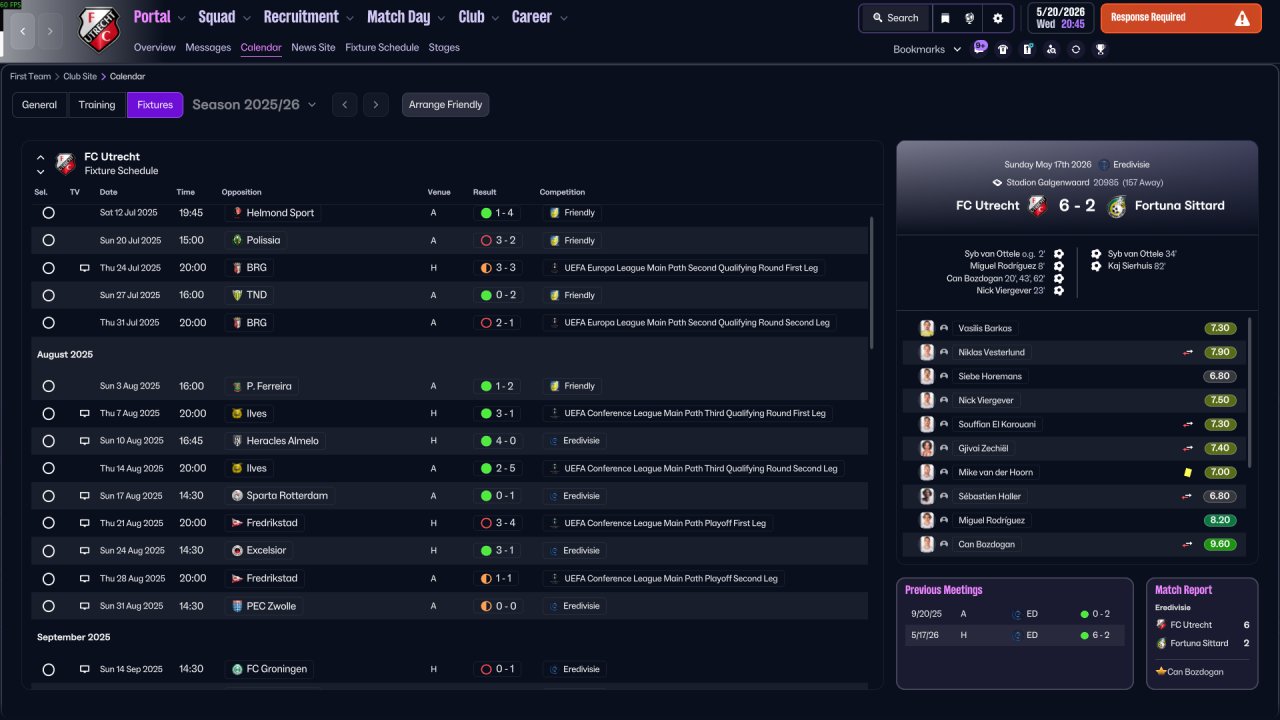Open the News Site tab
The width and height of the screenshot is (1280, 720).
tap(313, 47)
